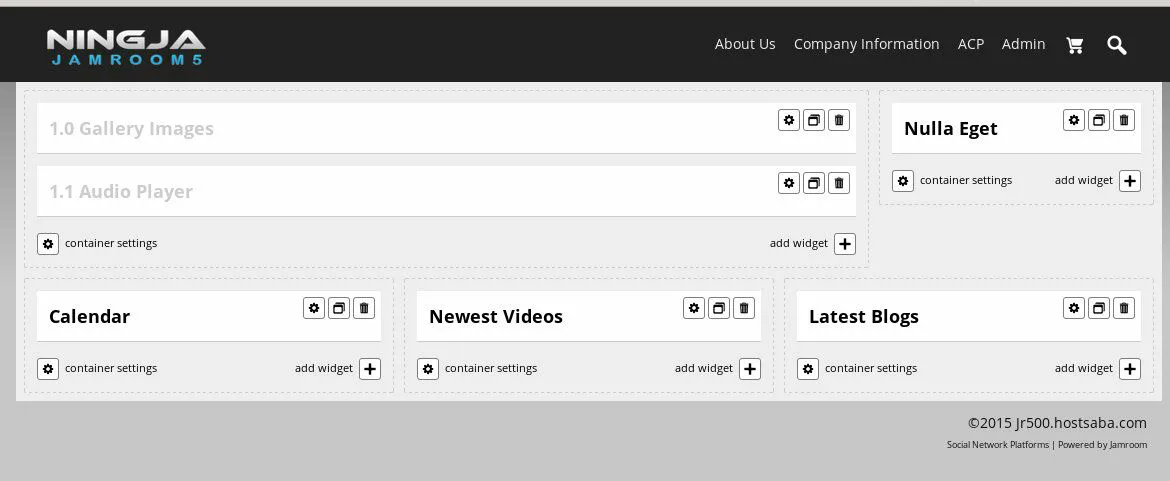Open site search magnifier icon
1170x481 pixels.
1116,45
